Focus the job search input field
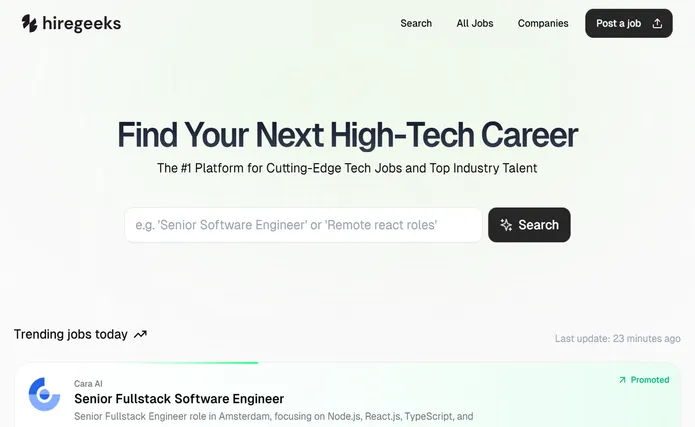695x427 pixels. (x=303, y=225)
